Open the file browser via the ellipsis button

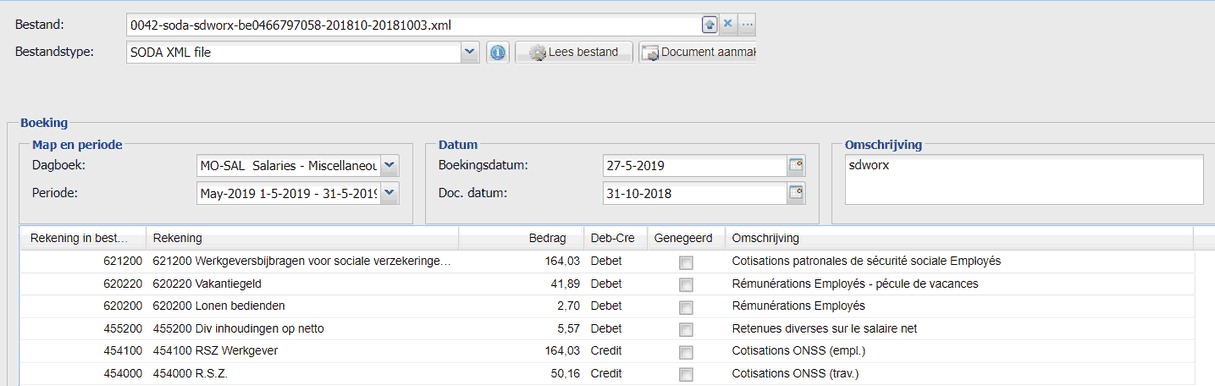click(x=746, y=24)
